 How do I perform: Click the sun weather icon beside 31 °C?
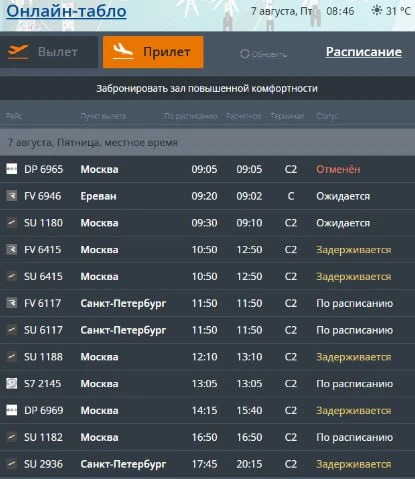coord(377,11)
